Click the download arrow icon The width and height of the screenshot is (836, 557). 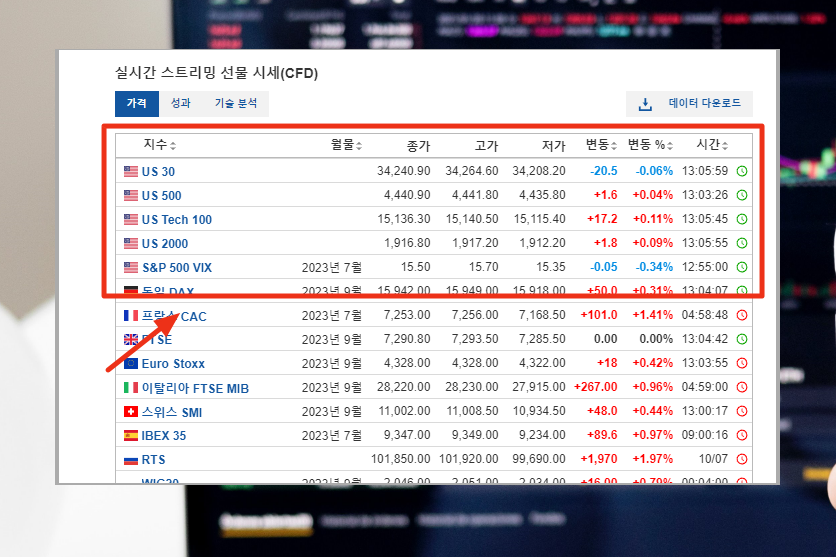tap(645, 104)
